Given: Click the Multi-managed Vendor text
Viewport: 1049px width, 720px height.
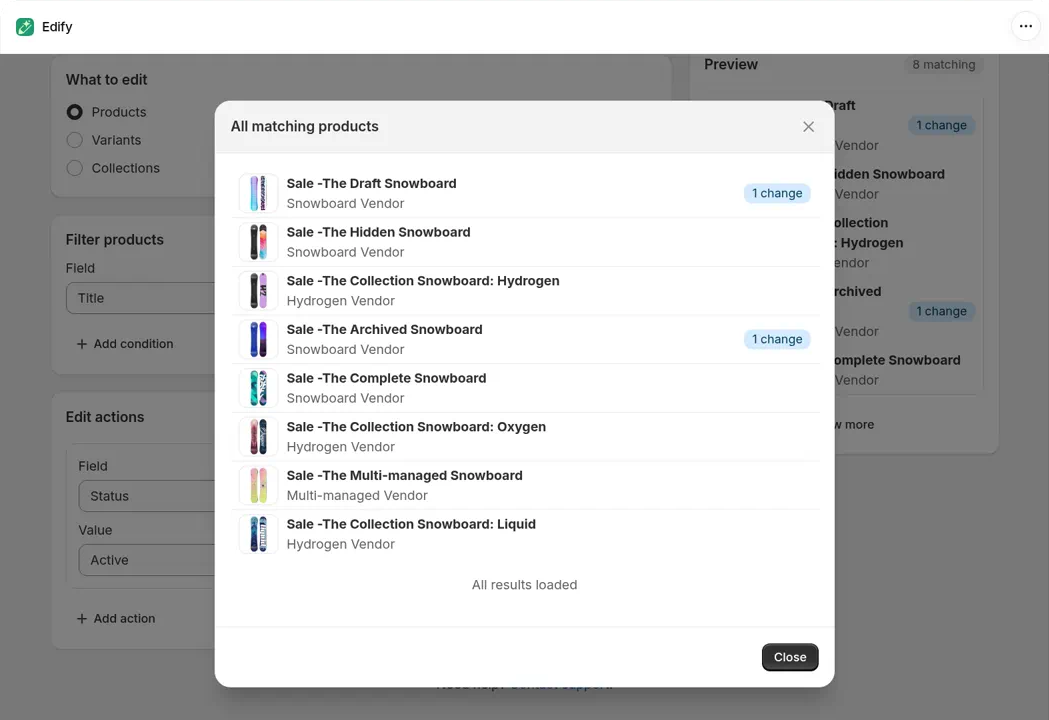Looking at the screenshot, I should tap(357, 496).
